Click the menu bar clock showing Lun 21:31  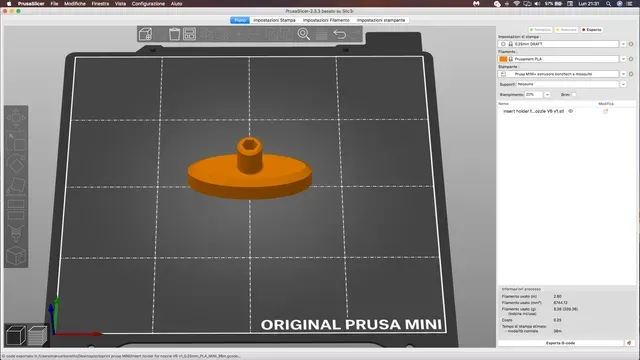[589, 4]
